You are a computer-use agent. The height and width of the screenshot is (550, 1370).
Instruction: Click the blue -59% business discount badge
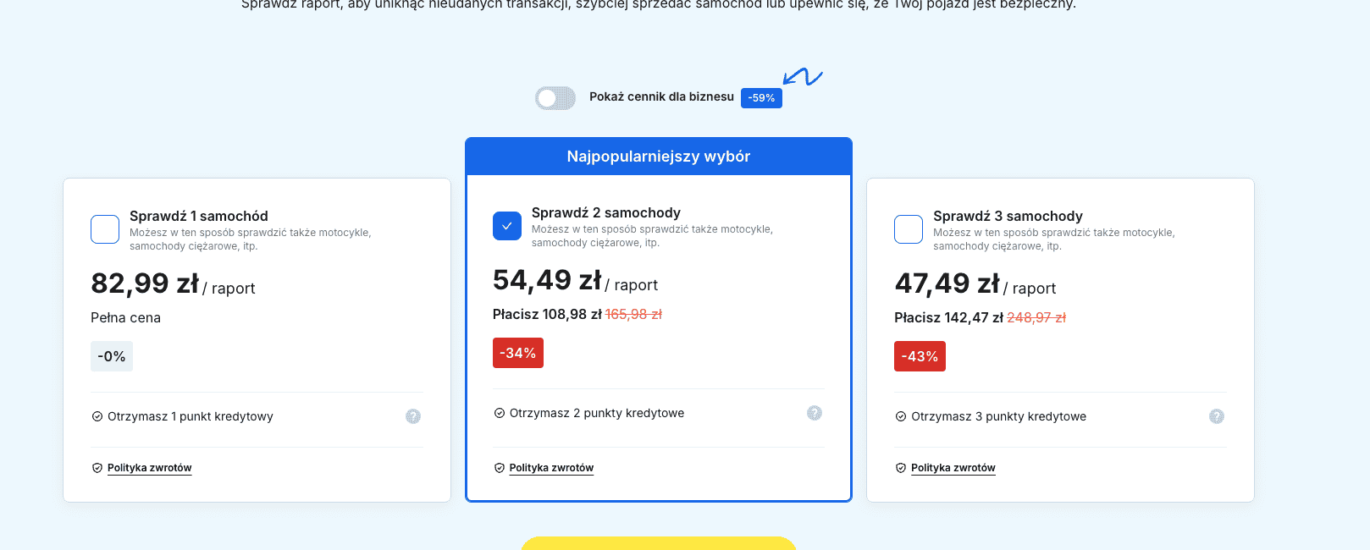tap(761, 98)
